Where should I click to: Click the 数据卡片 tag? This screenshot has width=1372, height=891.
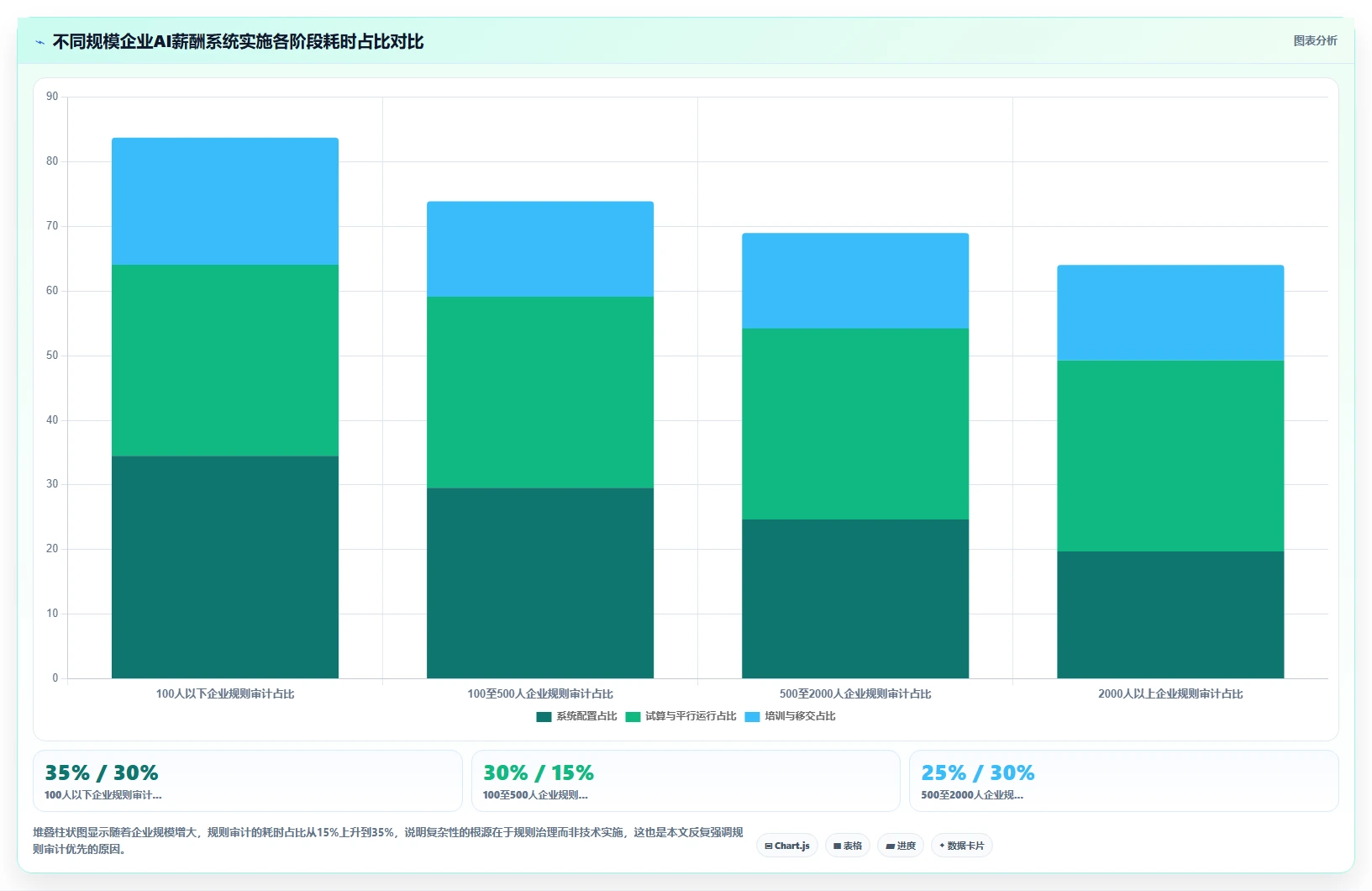click(962, 846)
